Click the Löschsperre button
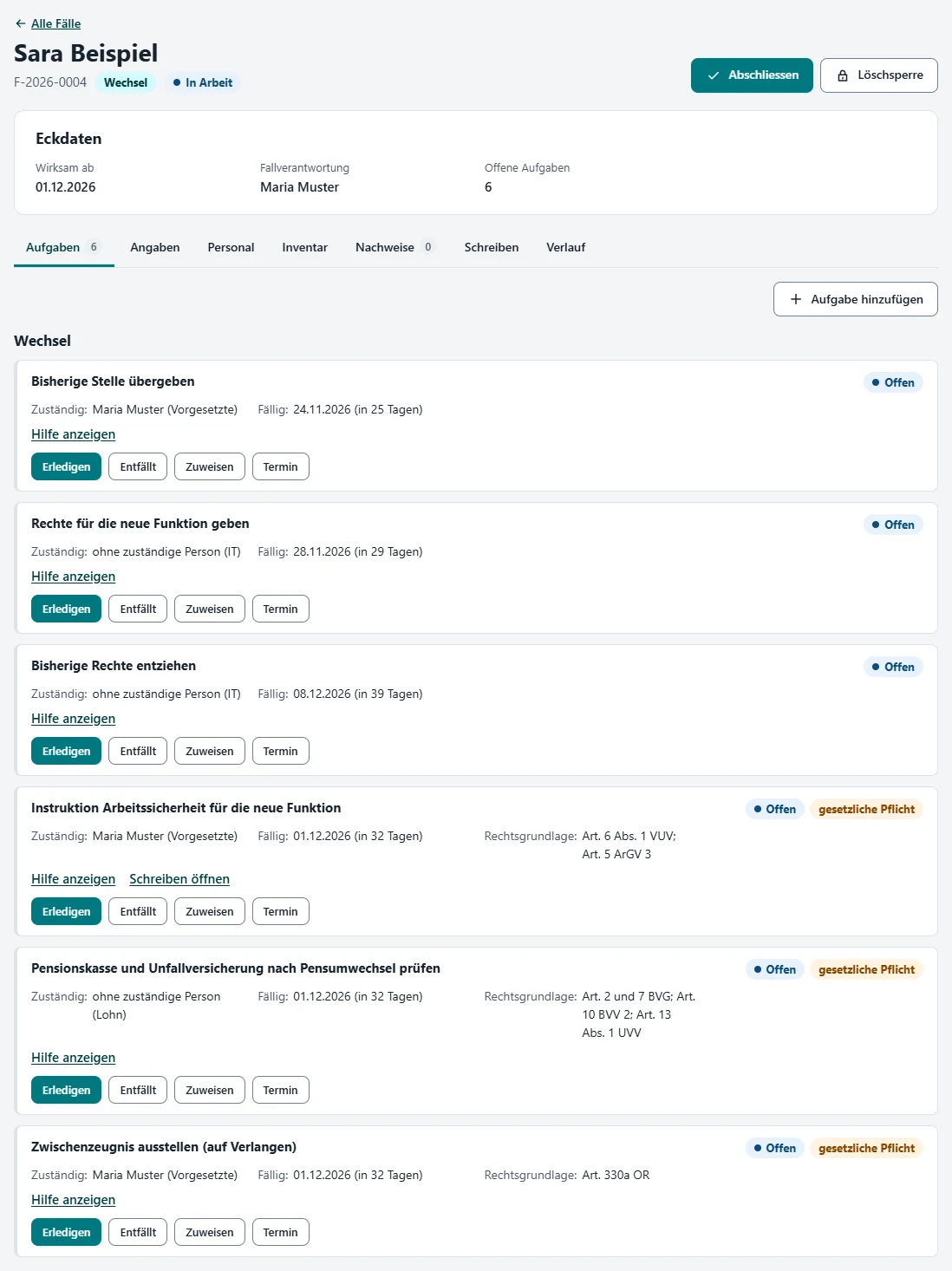Viewport: 952px width, 1271px height. coord(879,75)
